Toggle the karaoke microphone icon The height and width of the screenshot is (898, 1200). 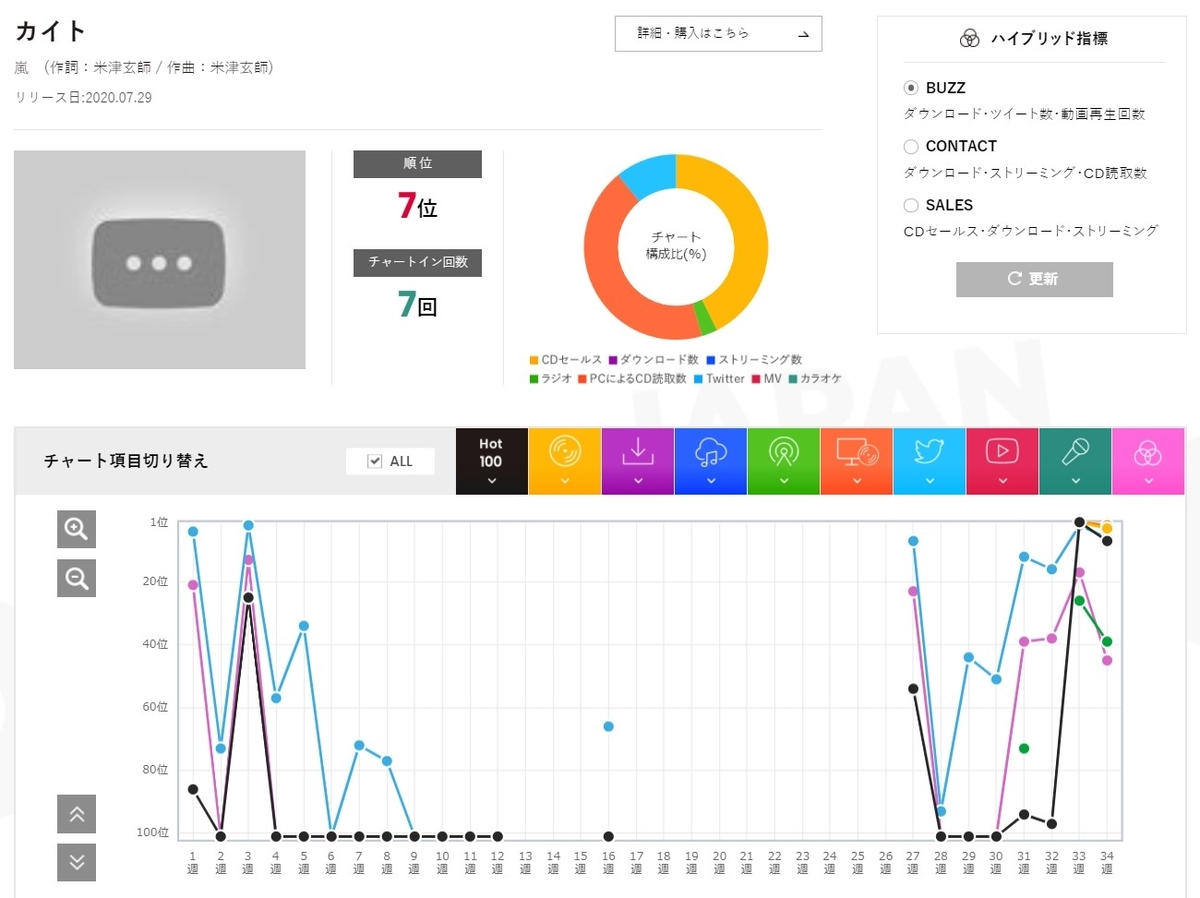coord(1075,461)
